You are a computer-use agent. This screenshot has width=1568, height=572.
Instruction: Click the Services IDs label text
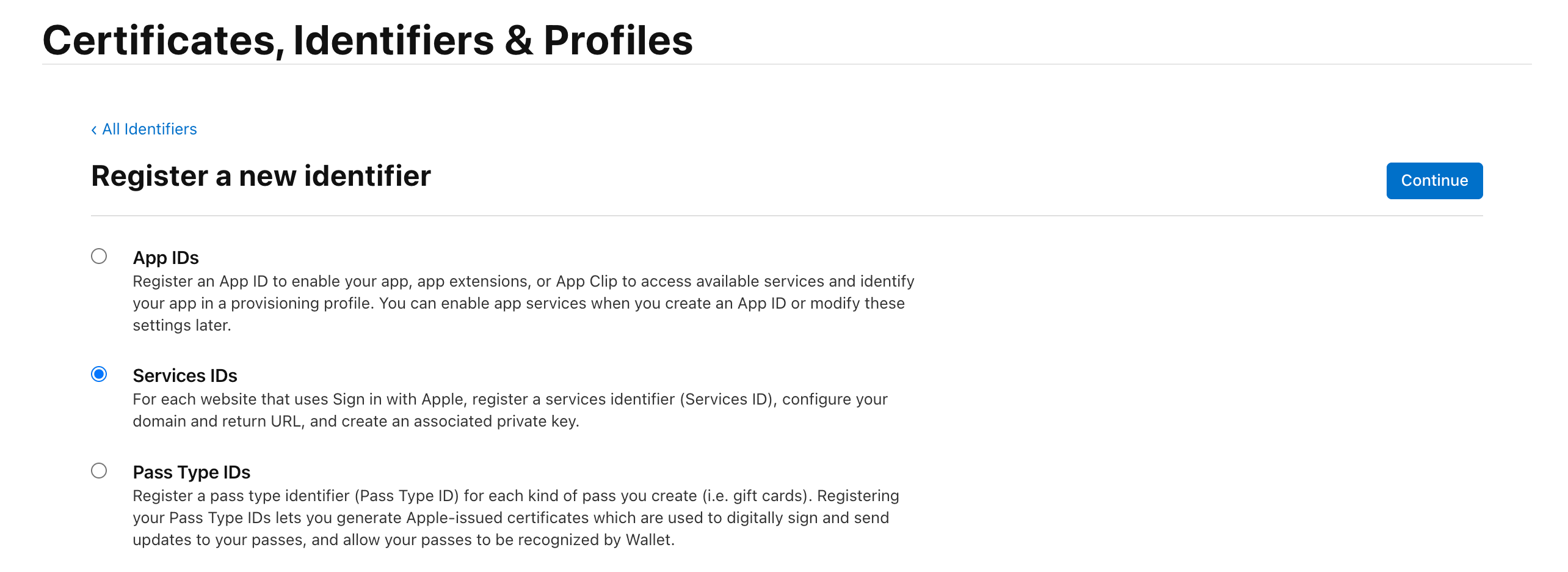click(185, 376)
